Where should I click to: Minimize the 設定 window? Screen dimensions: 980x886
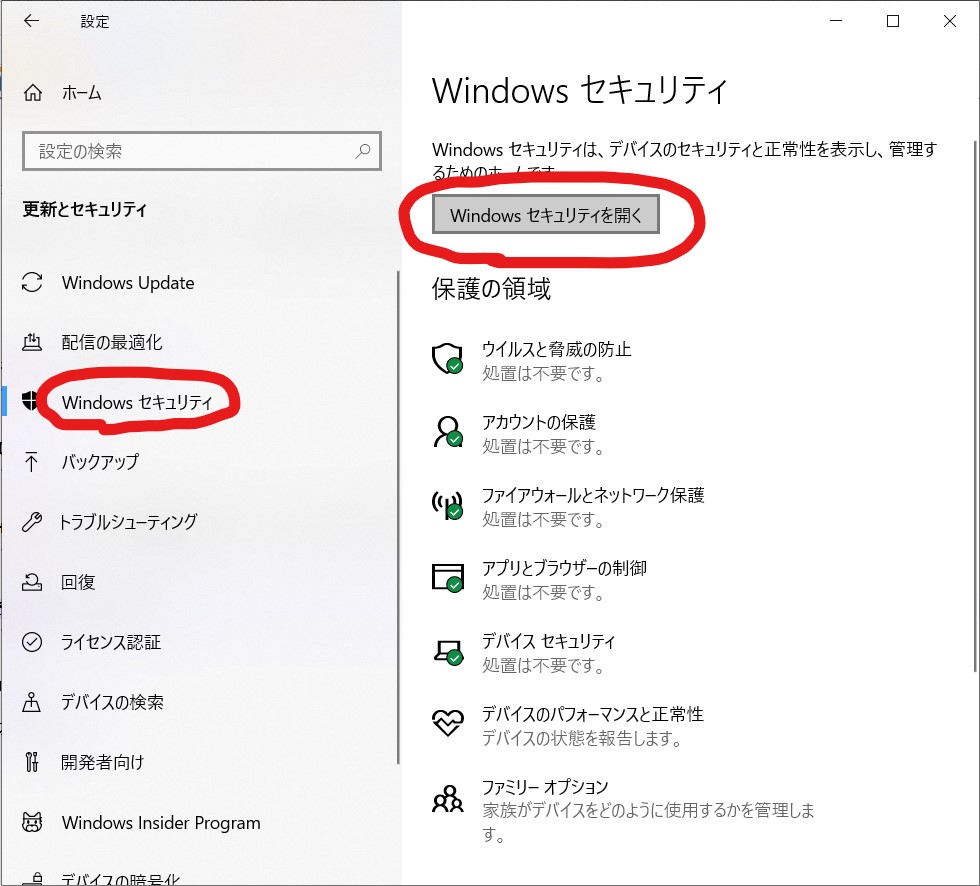(x=836, y=21)
